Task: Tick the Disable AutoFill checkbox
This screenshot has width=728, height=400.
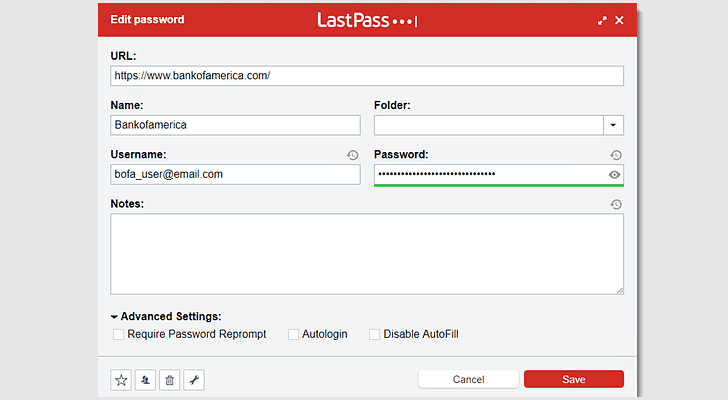Action: (x=374, y=334)
